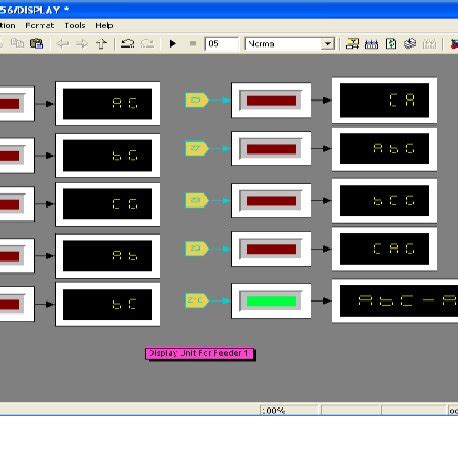Select the display block showing A b C - A
458x458 pixels.
coord(395,301)
